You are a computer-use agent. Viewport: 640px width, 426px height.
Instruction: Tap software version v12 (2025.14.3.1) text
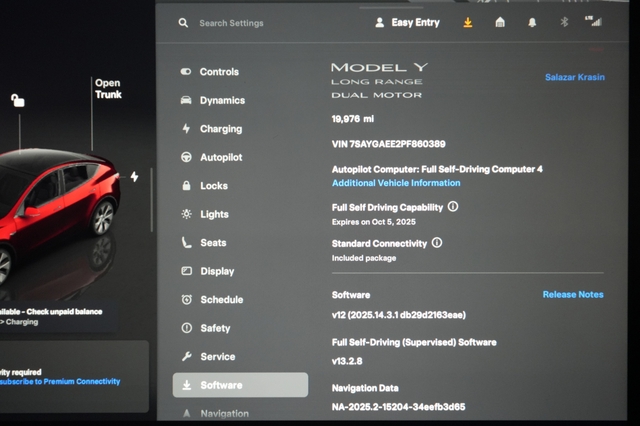click(399, 315)
